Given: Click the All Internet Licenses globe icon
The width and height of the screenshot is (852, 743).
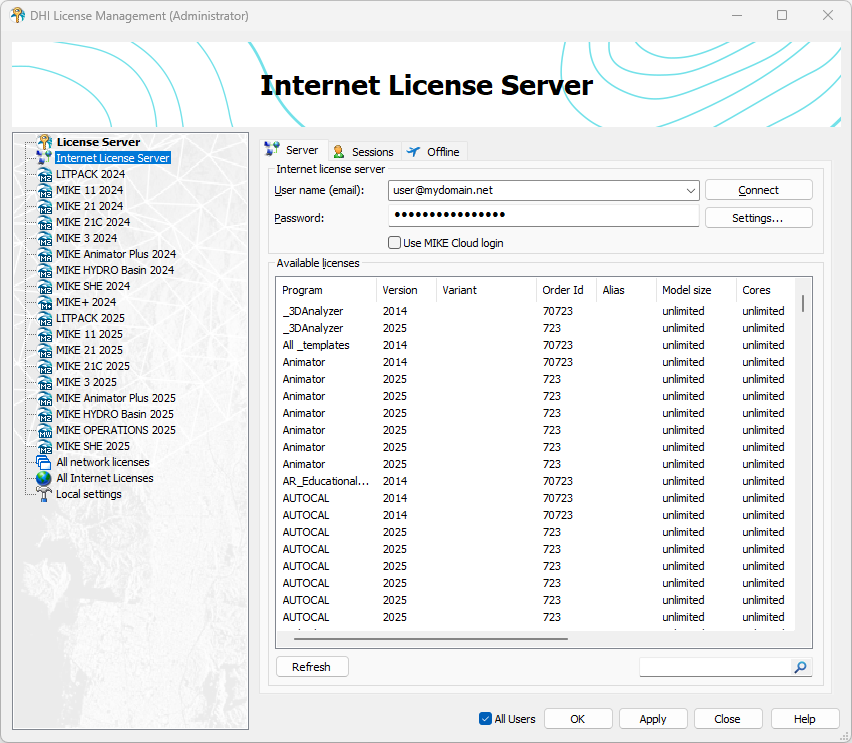Looking at the screenshot, I should pyautogui.click(x=43, y=478).
